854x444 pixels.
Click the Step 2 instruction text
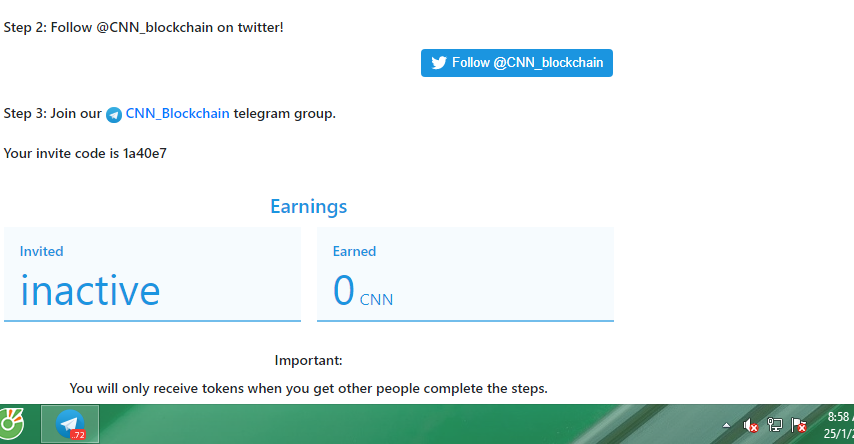[144, 27]
